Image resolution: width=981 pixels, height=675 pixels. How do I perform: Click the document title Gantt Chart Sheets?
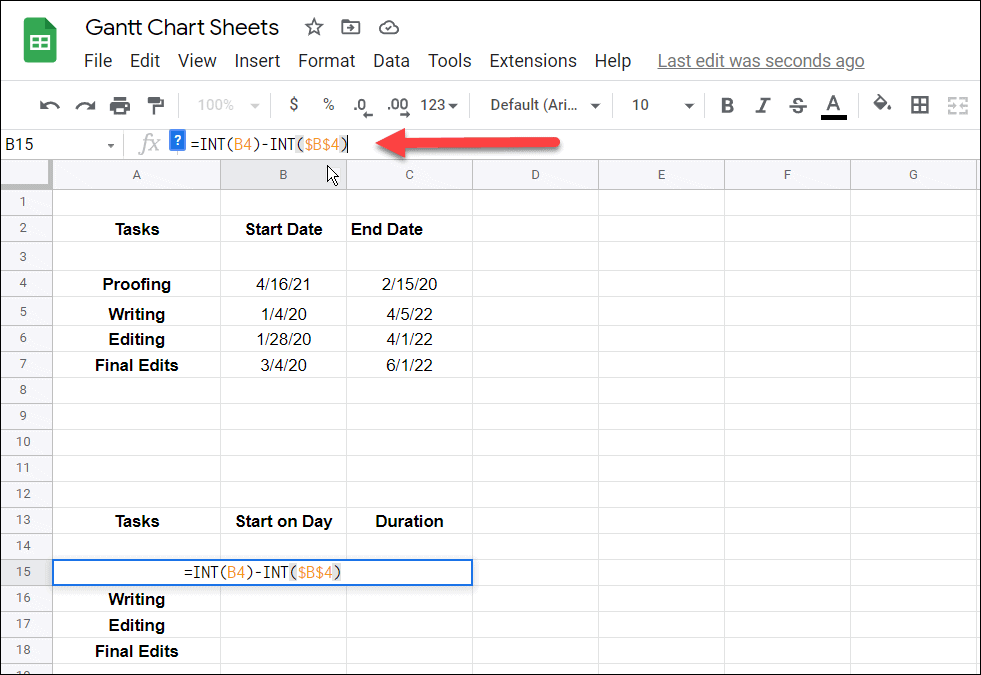tap(182, 28)
